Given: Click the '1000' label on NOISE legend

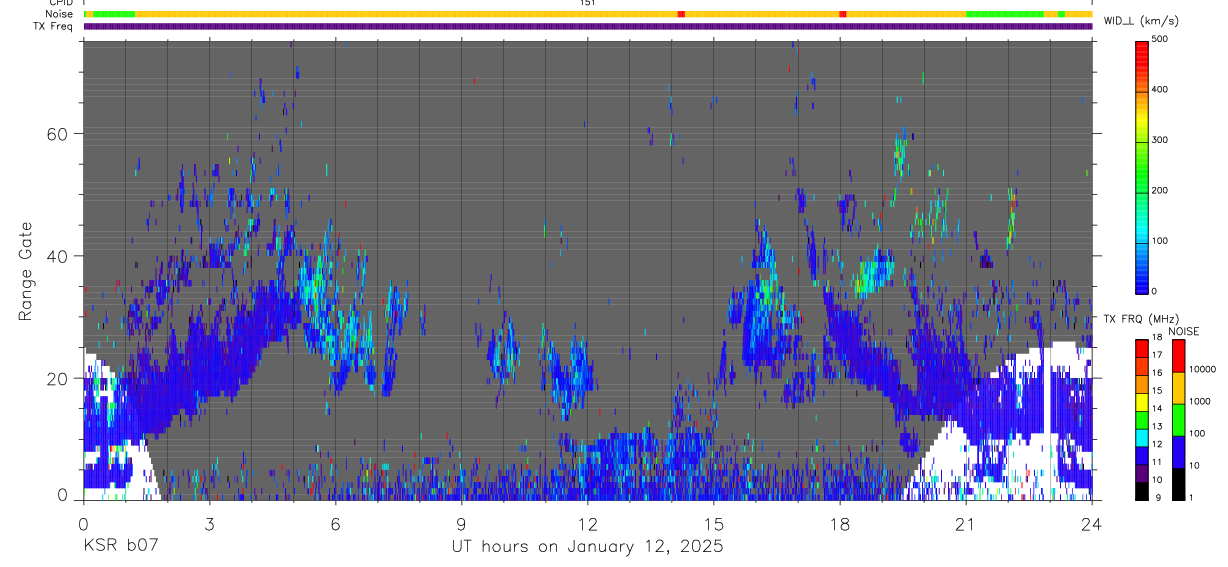Looking at the screenshot, I should coord(1200,401).
